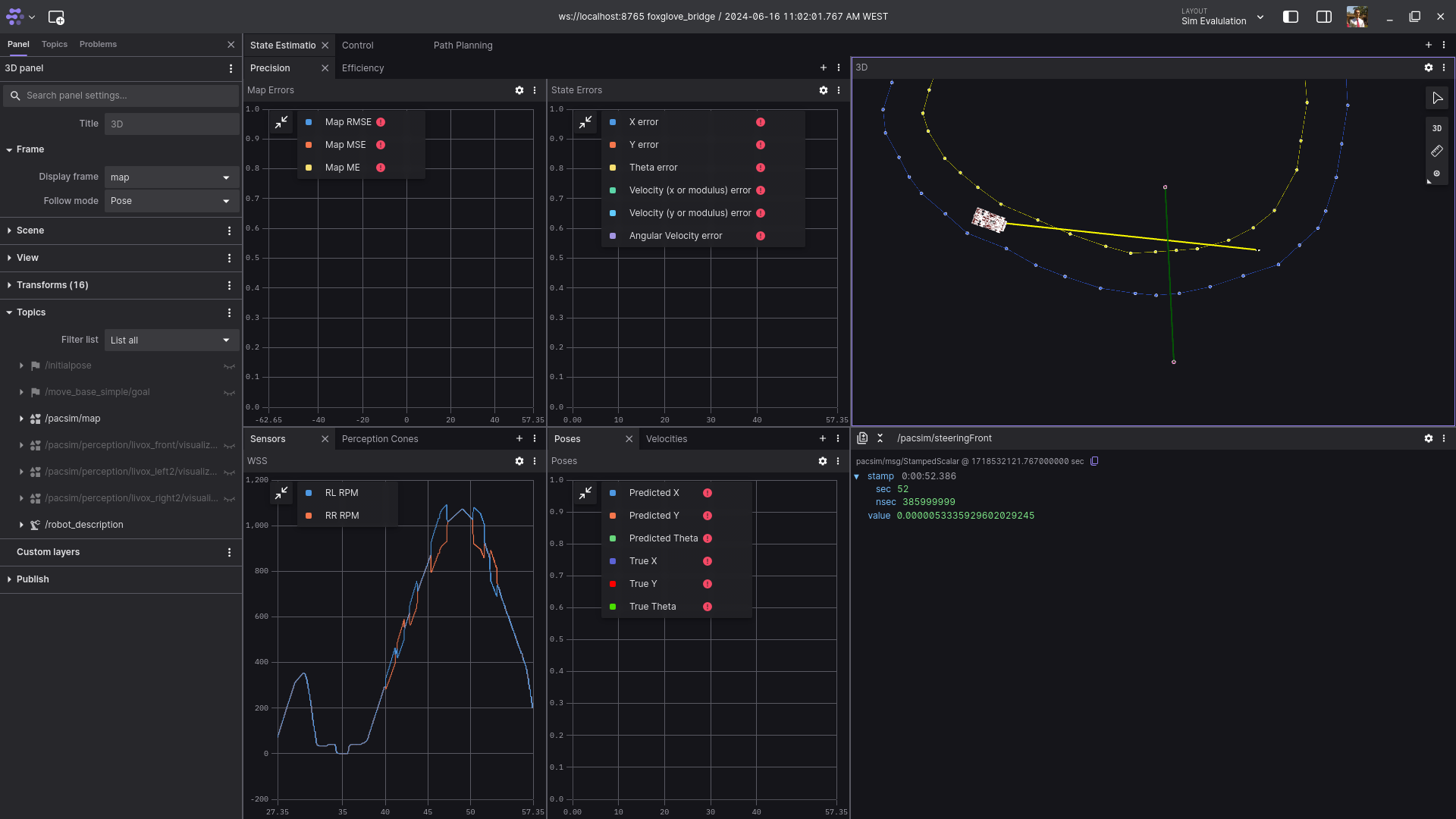The height and width of the screenshot is (819, 1456).
Task: Toggle the 3D camera mode button
Action: (x=1437, y=128)
